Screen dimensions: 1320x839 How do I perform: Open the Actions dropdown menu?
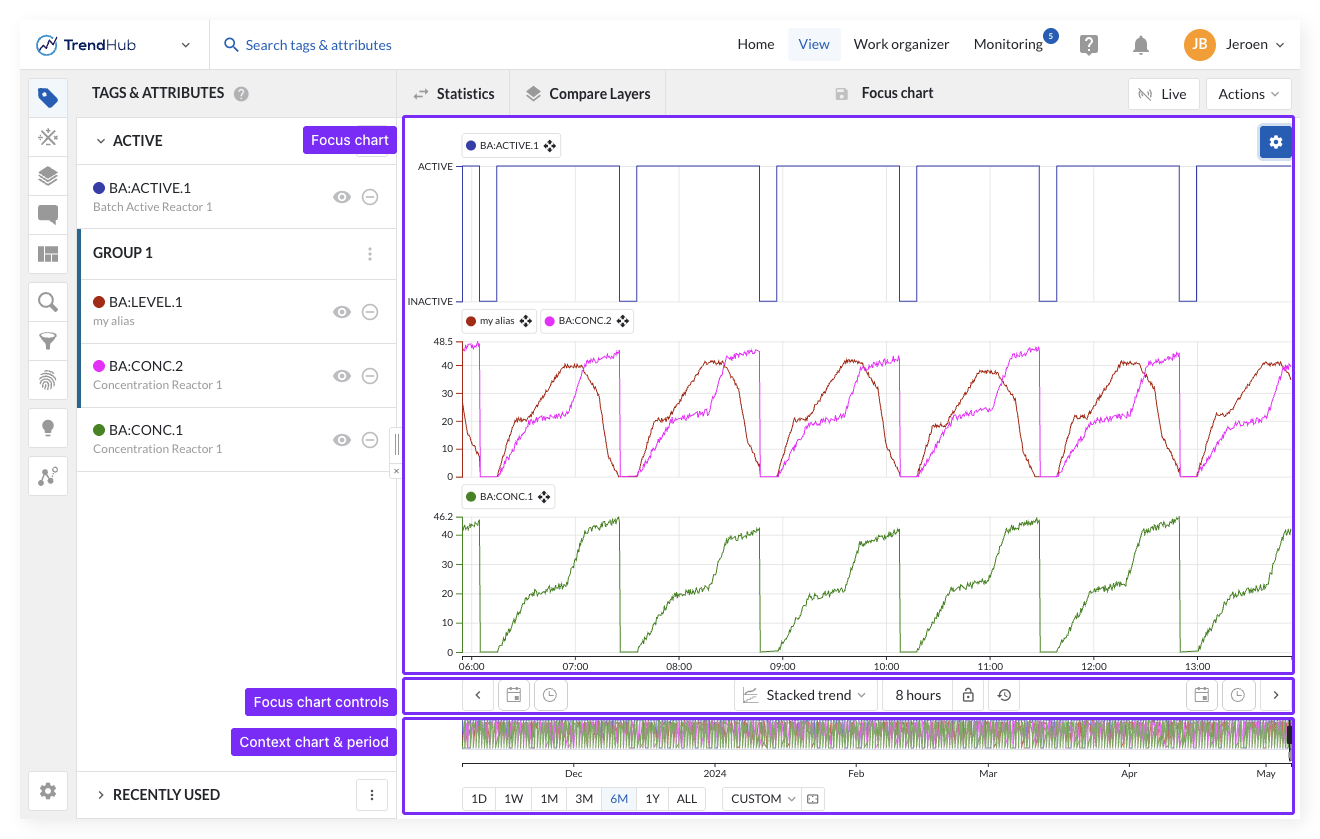point(1248,94)
